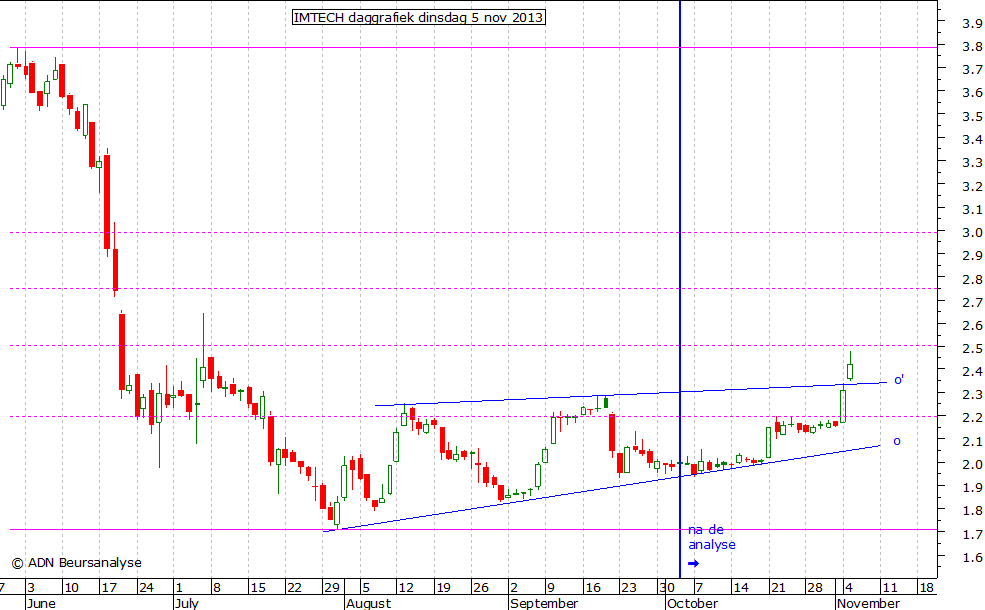Viewport: 985px width, 610px height.
Task: Click date label 26 in August
Action: pos(481,588)
